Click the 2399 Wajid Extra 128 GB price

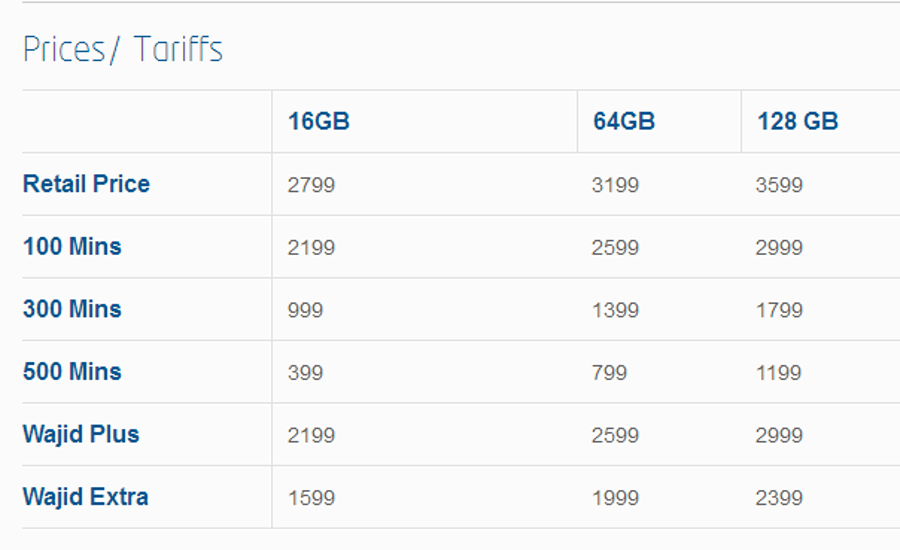coord(779,498)
